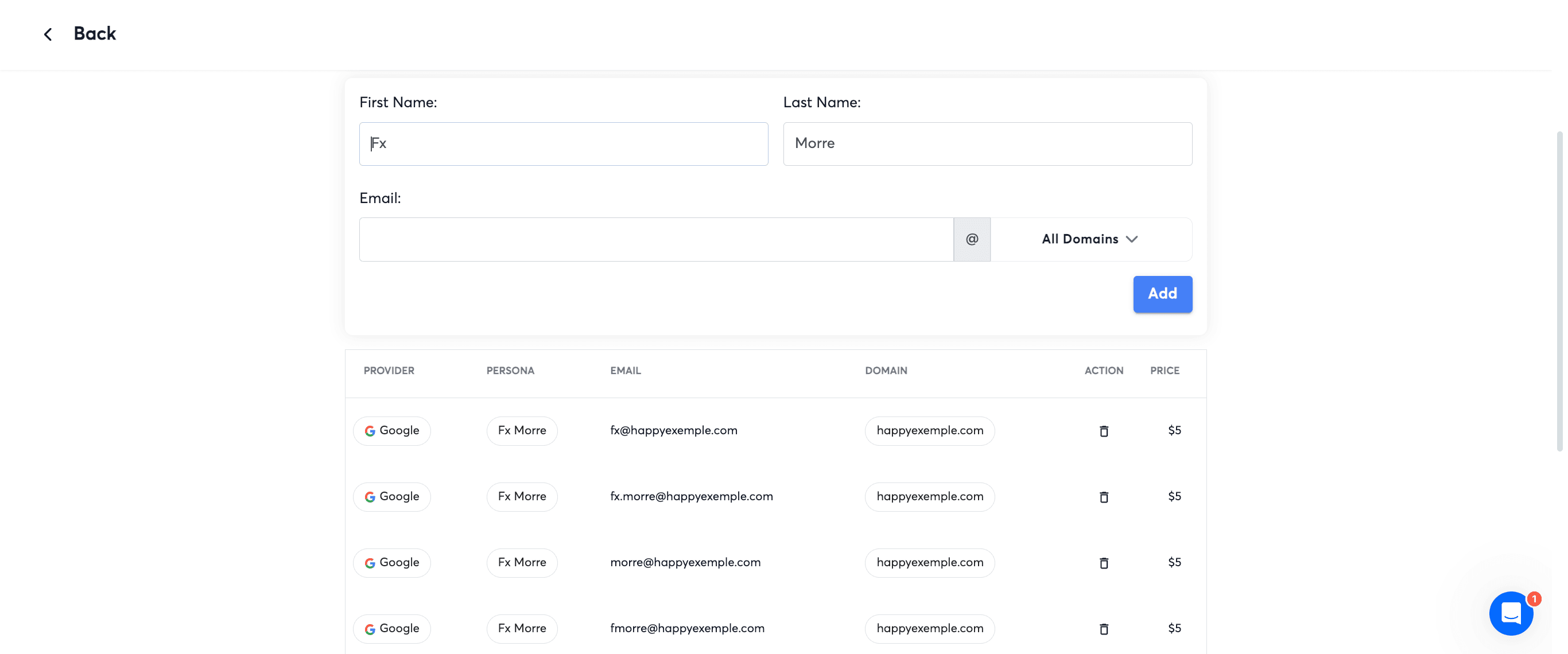
Task: Delete the fx@happyexemple.com row via its trash icon
Action: [x=1104, y=431]
